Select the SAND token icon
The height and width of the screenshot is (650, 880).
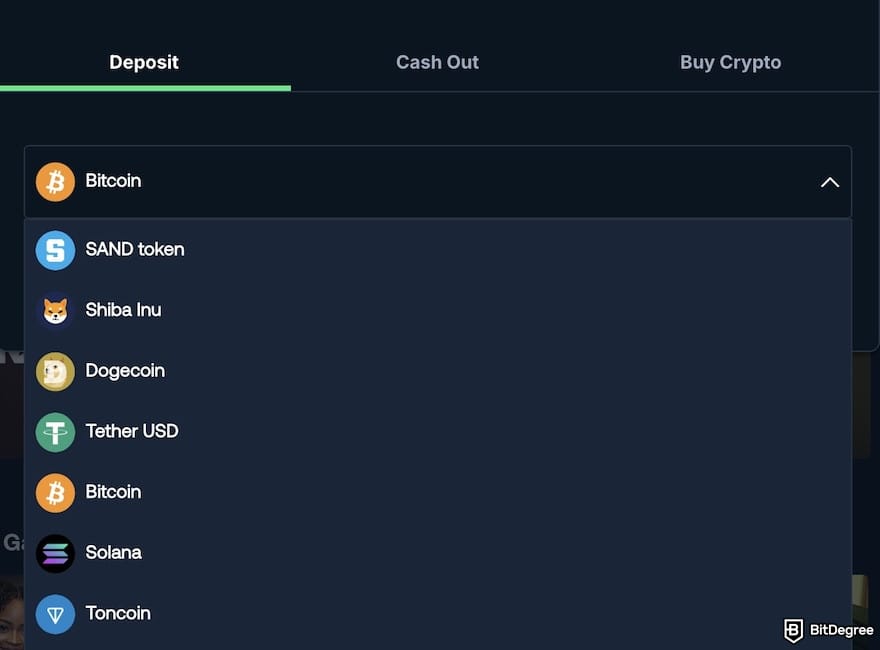tap(55, 250)
